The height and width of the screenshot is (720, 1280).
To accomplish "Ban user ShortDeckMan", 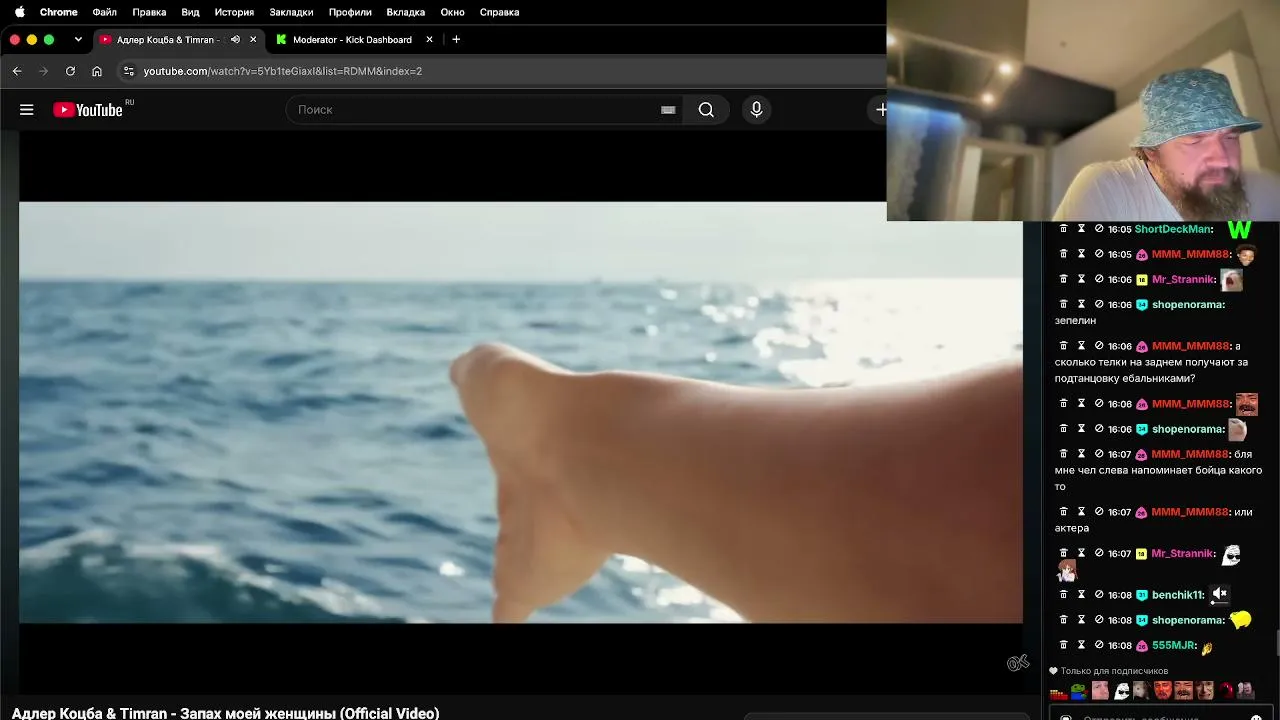I will 1099,229.
